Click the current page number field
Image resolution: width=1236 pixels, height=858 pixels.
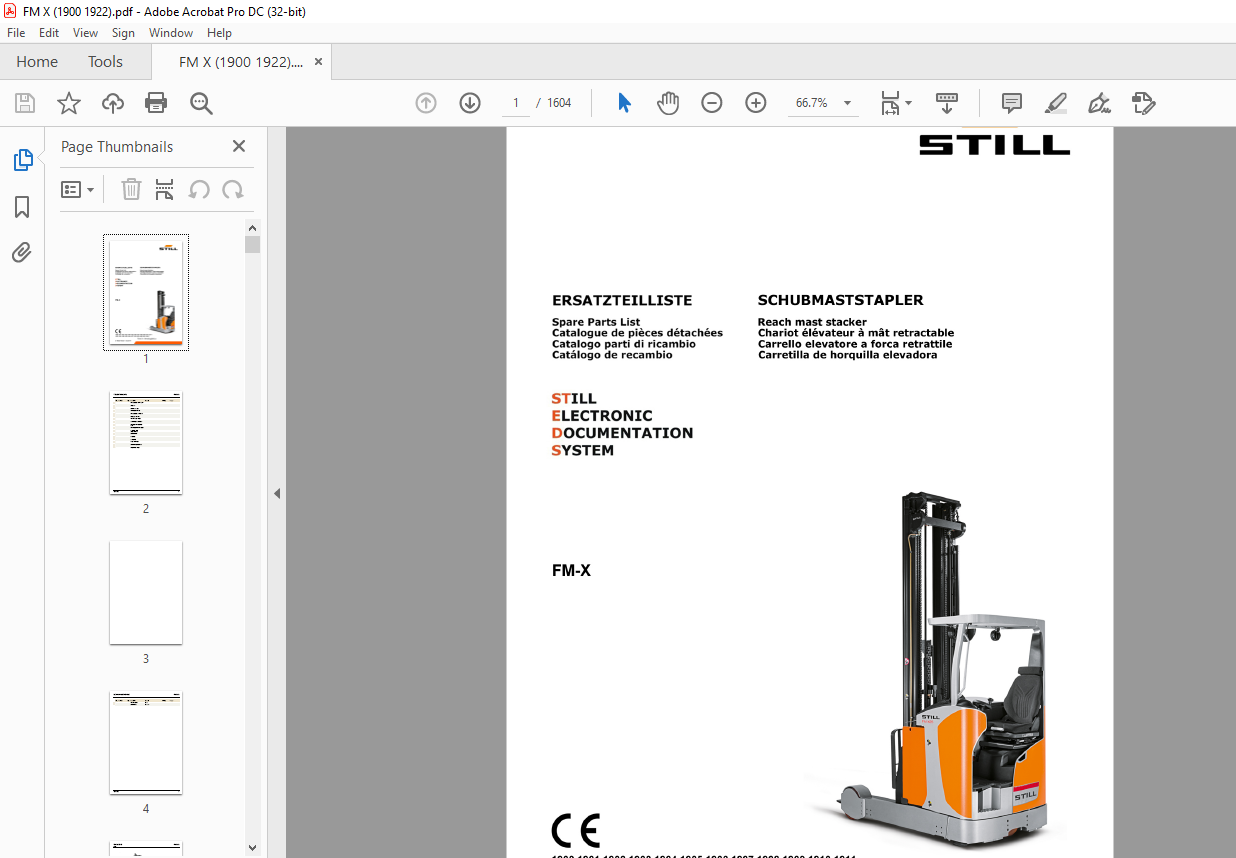(x=516, y=103)
